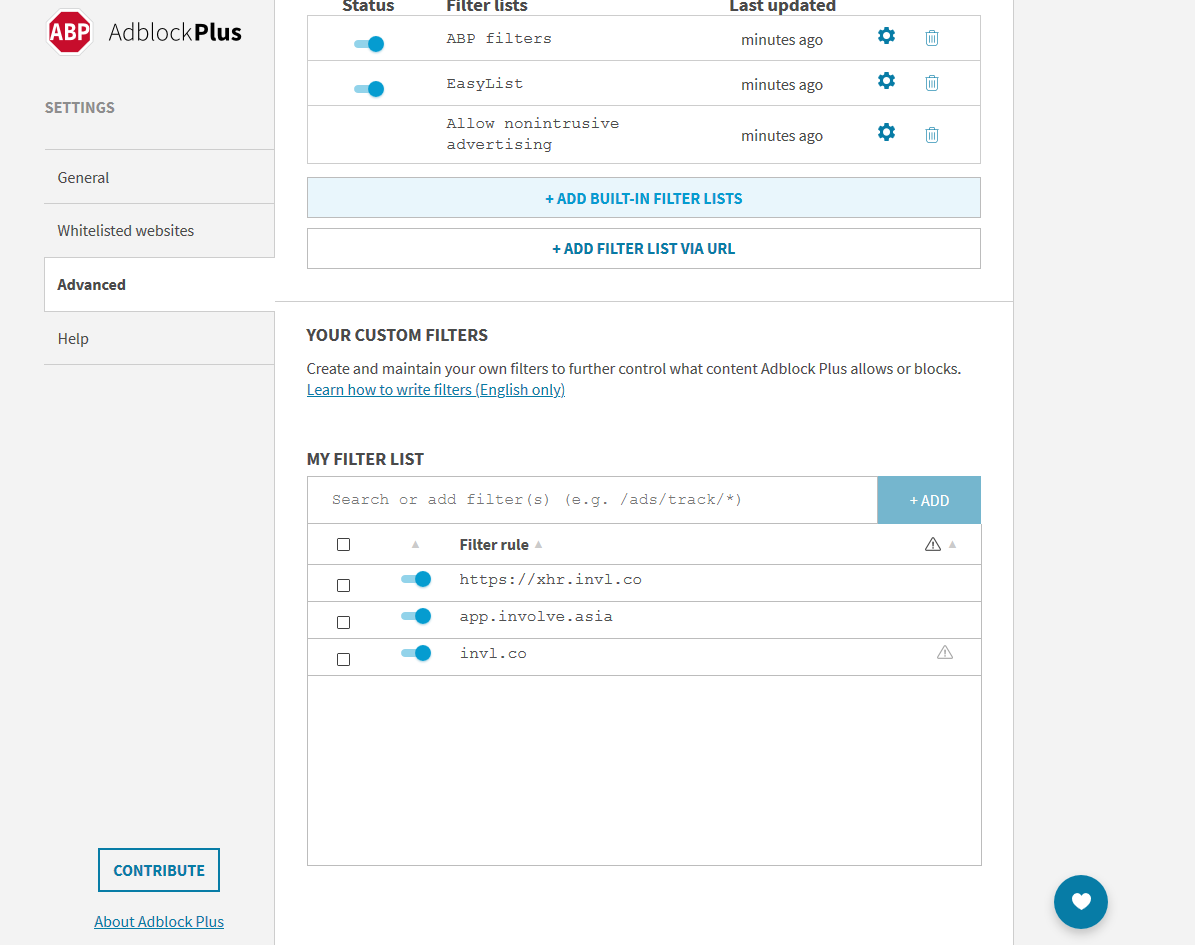The height and width of the screenshot is (945, 1195).
Task: Click Allow nonintrusive advertising list name
Action: pos(532,133)
